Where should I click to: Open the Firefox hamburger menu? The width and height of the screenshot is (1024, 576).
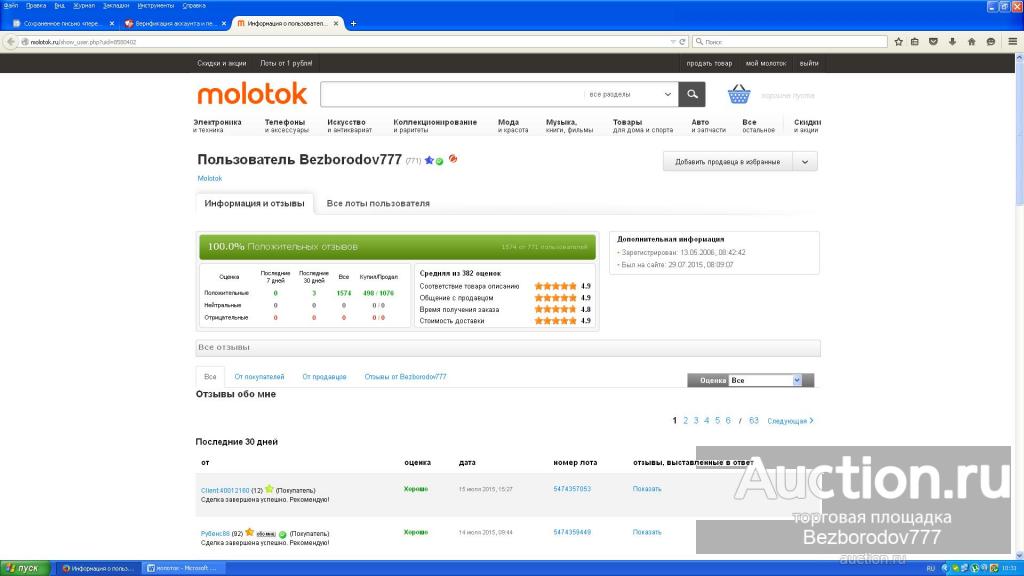1012,42
